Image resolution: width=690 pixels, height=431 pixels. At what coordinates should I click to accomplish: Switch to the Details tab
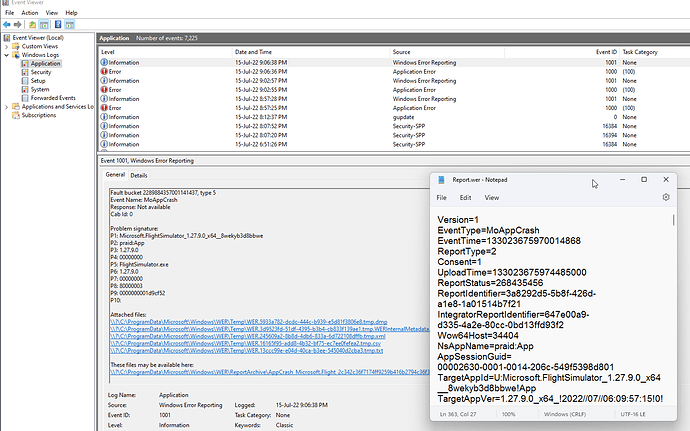click(139, 175)
